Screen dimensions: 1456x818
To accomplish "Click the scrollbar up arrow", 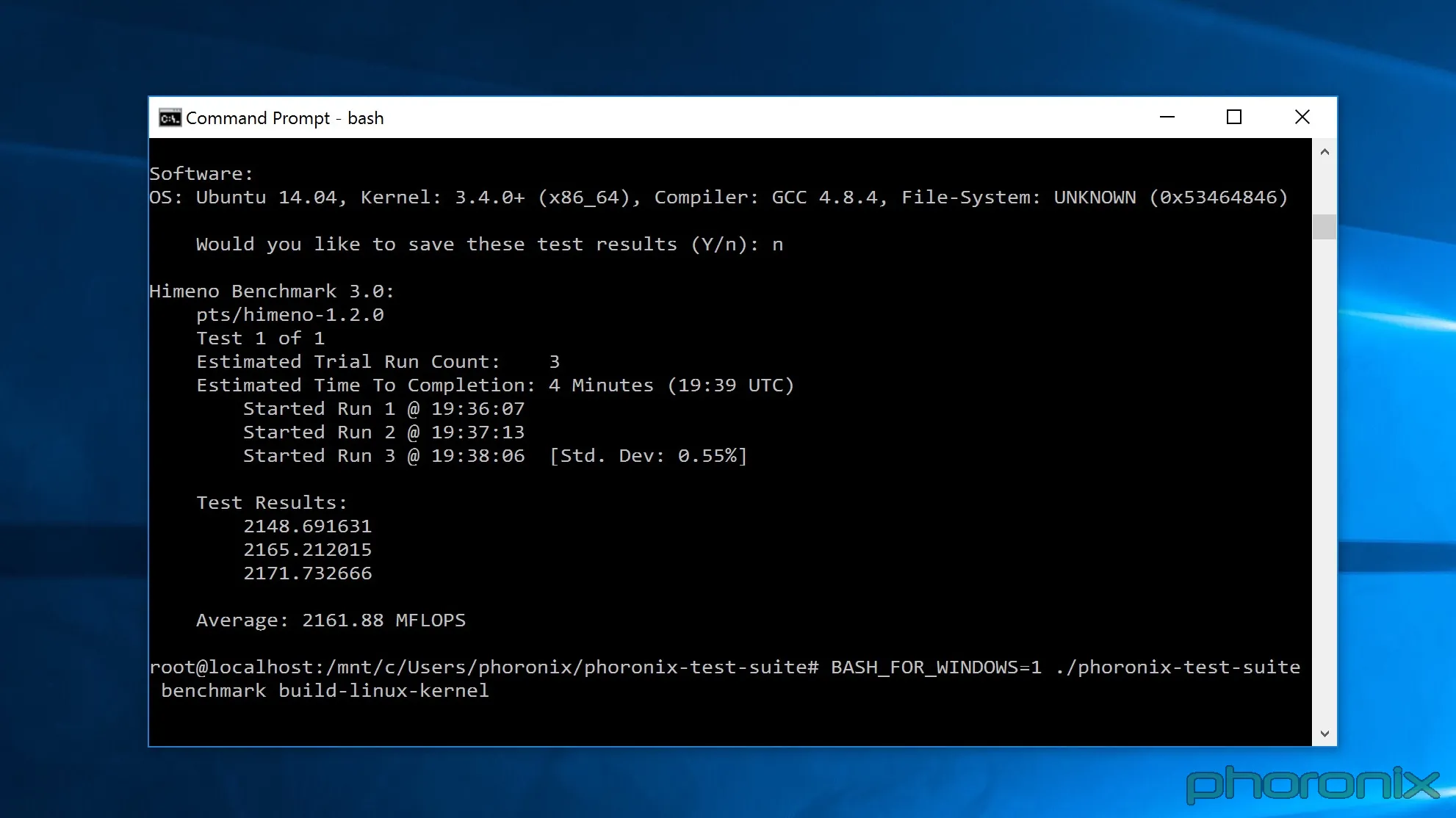I will coord(1325,152).
